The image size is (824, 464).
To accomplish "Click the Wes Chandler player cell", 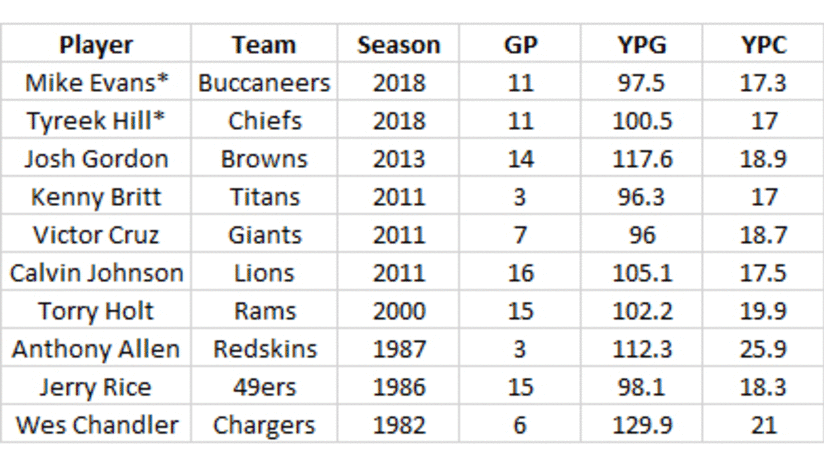I will pyautogui.click(x=96, y=425).
